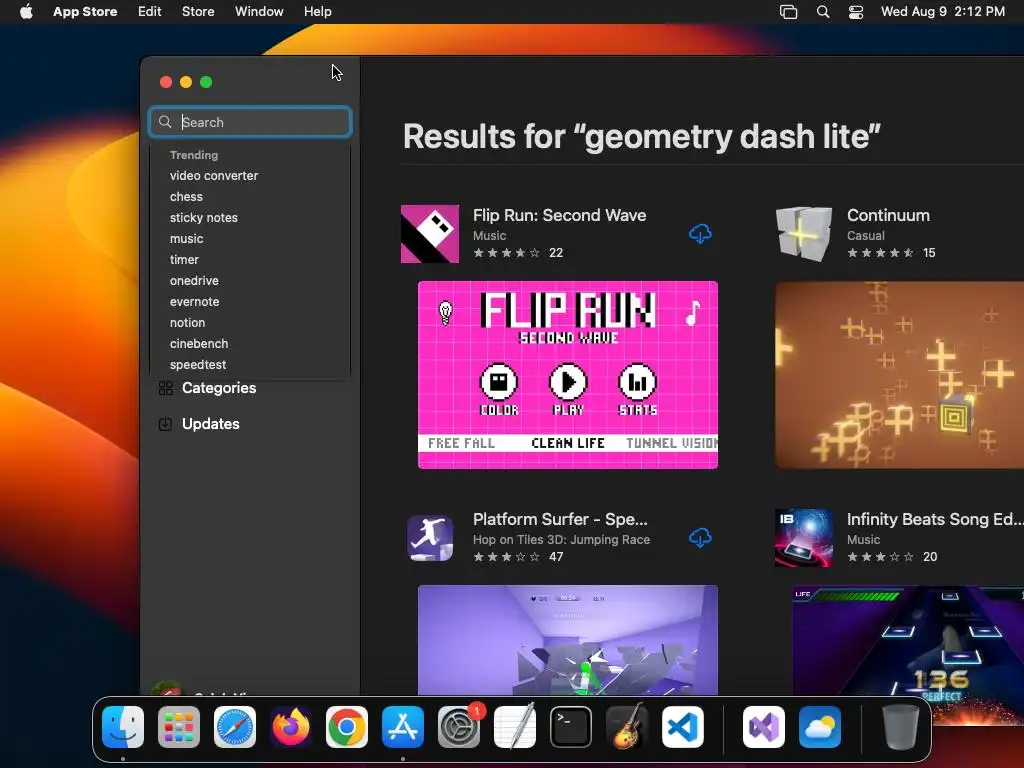1024x768 pixels.
Task: Open Launchpad from the Dock
Action: click(x=179, y=727)
